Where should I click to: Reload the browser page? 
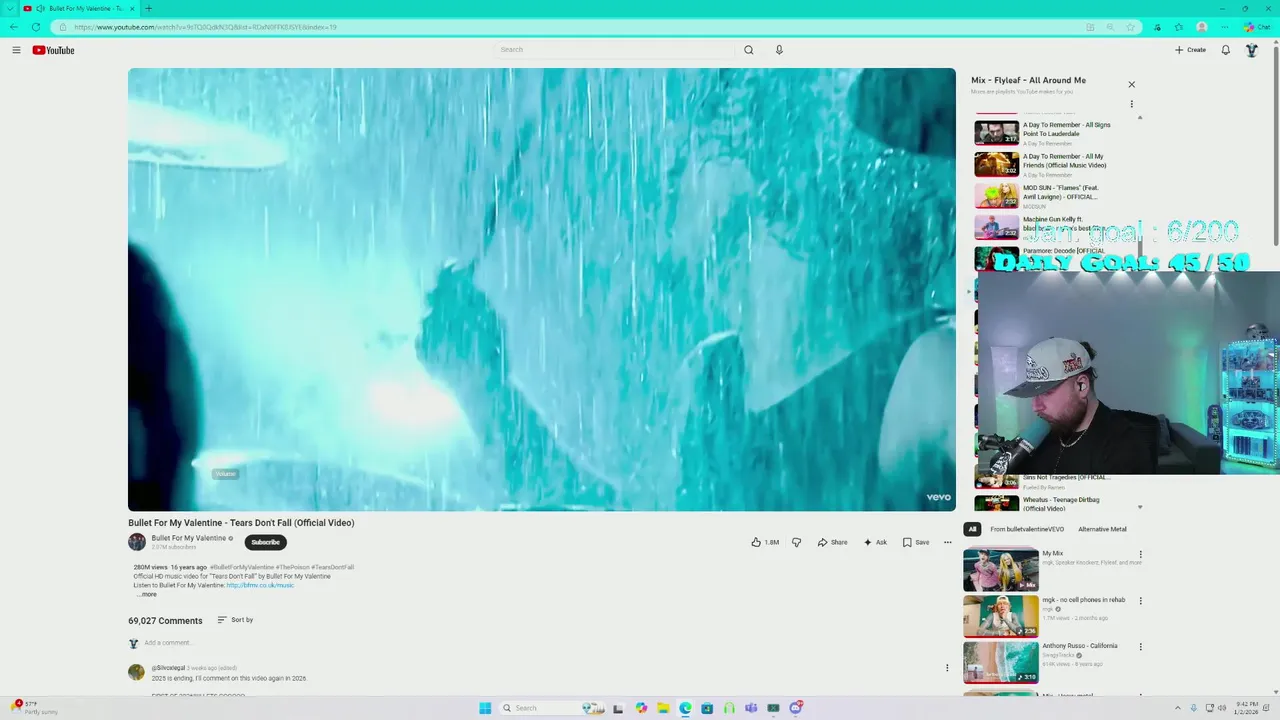point(36,27)
